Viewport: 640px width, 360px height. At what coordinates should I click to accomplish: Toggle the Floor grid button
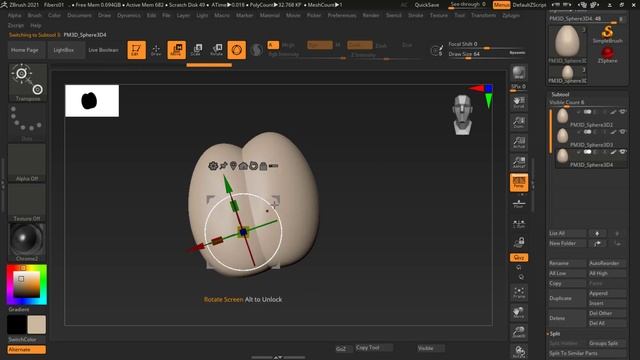519,203
